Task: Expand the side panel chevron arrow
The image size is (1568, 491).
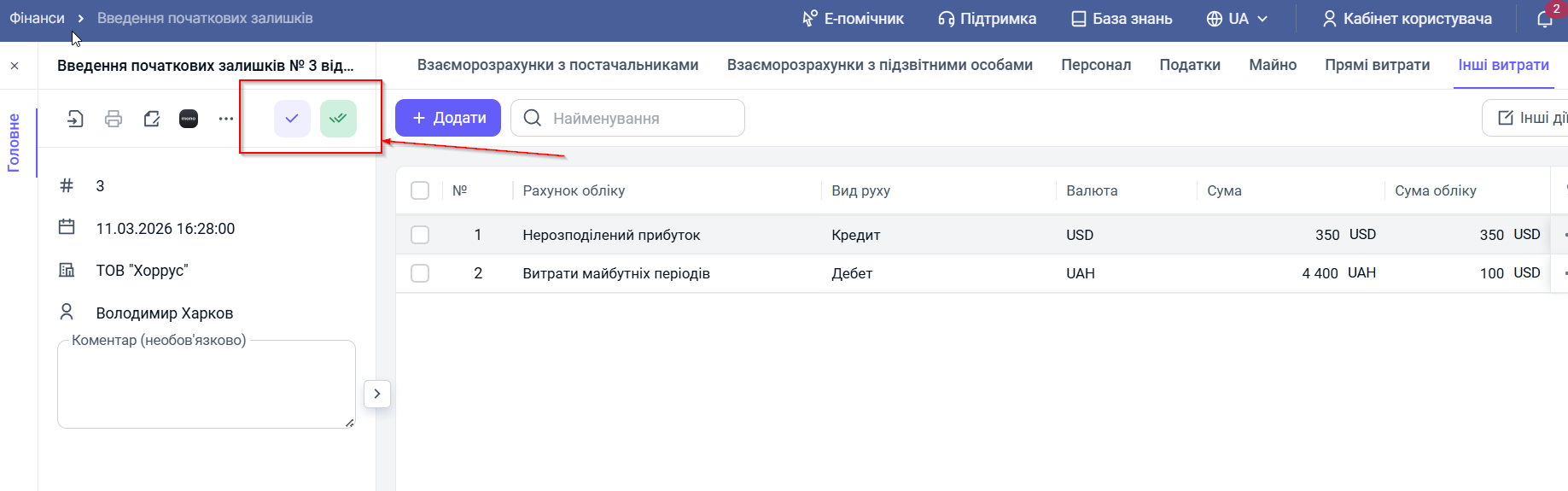Action: (377, 394)
